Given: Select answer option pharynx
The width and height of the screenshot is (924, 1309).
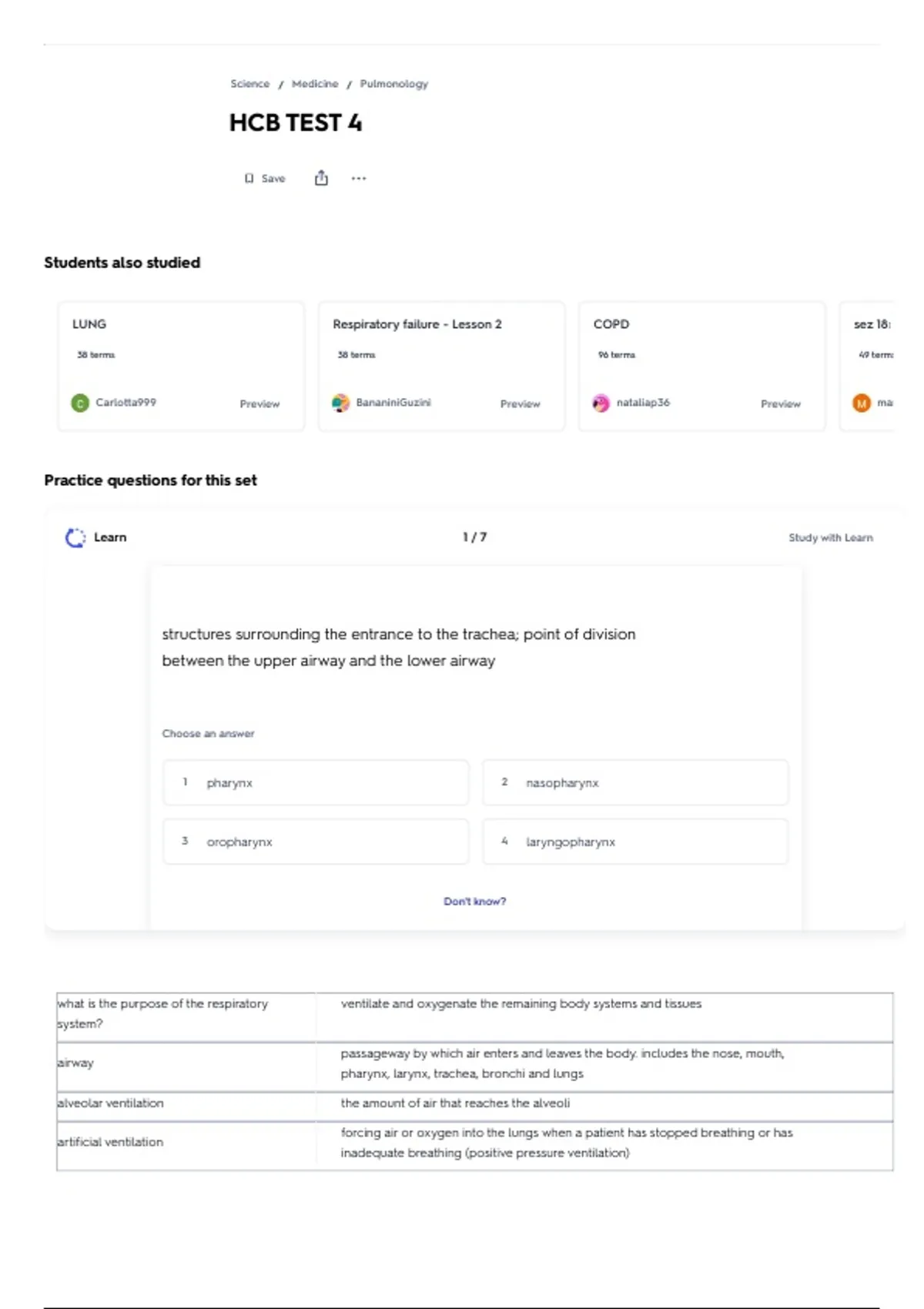Looking at the screenshot, I should tap(316, 782).
